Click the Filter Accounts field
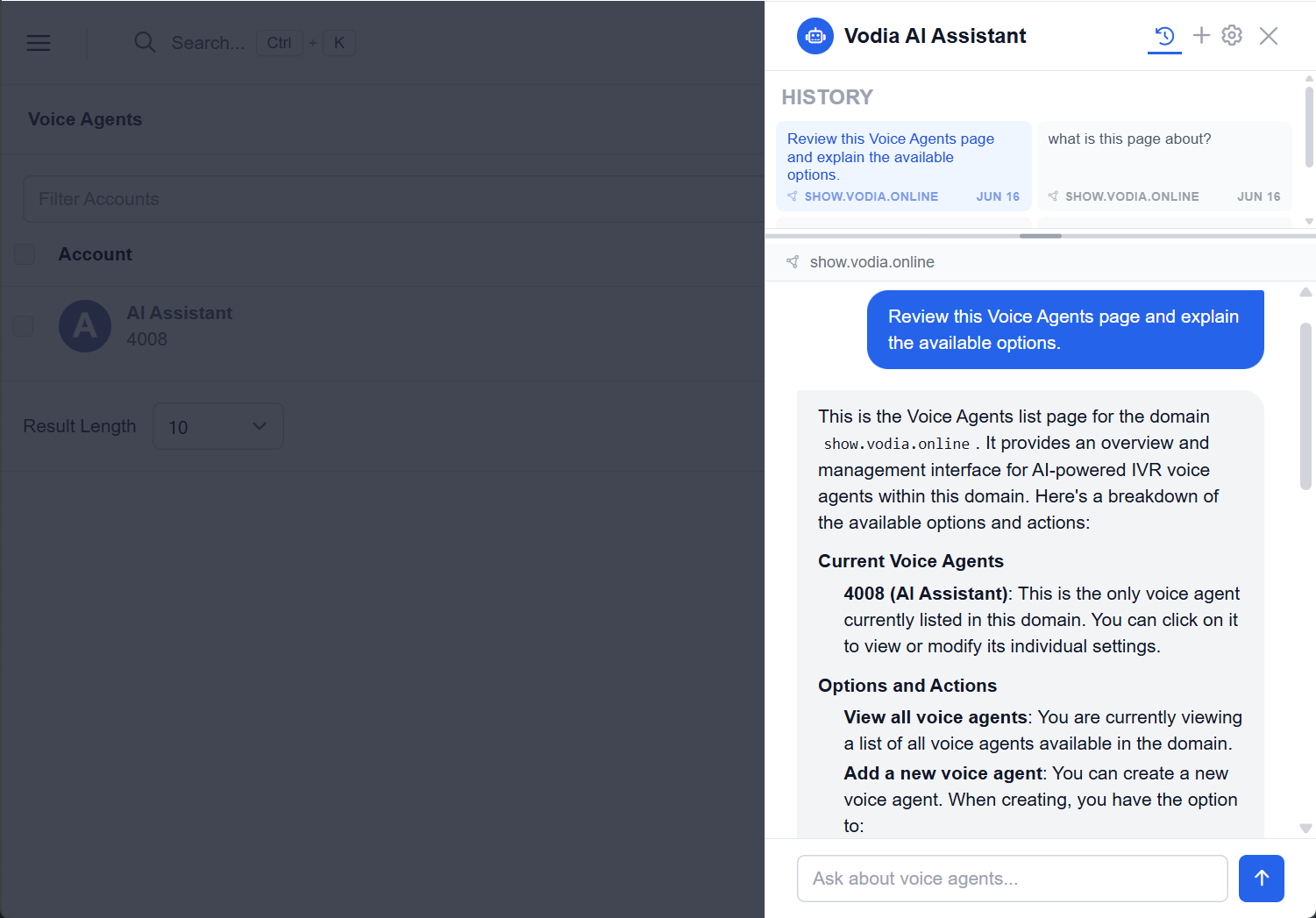This screenshot has height=918, width=1316. tap(394, 199)
